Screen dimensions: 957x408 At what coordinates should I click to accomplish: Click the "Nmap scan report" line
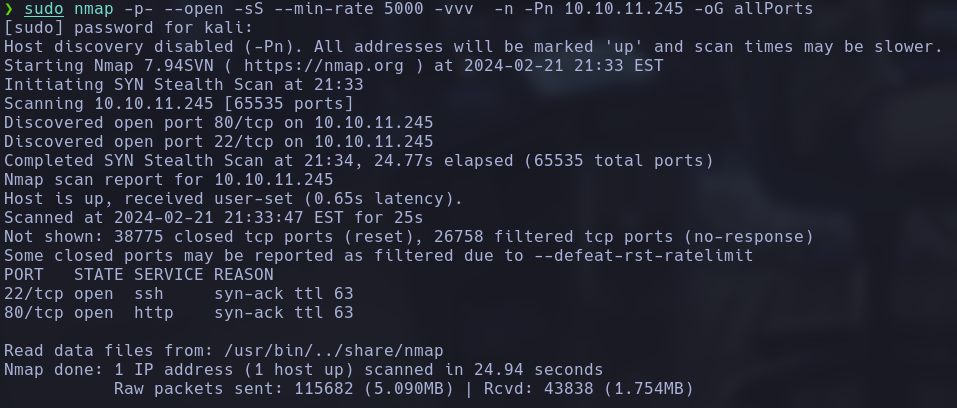pos(168,180)
